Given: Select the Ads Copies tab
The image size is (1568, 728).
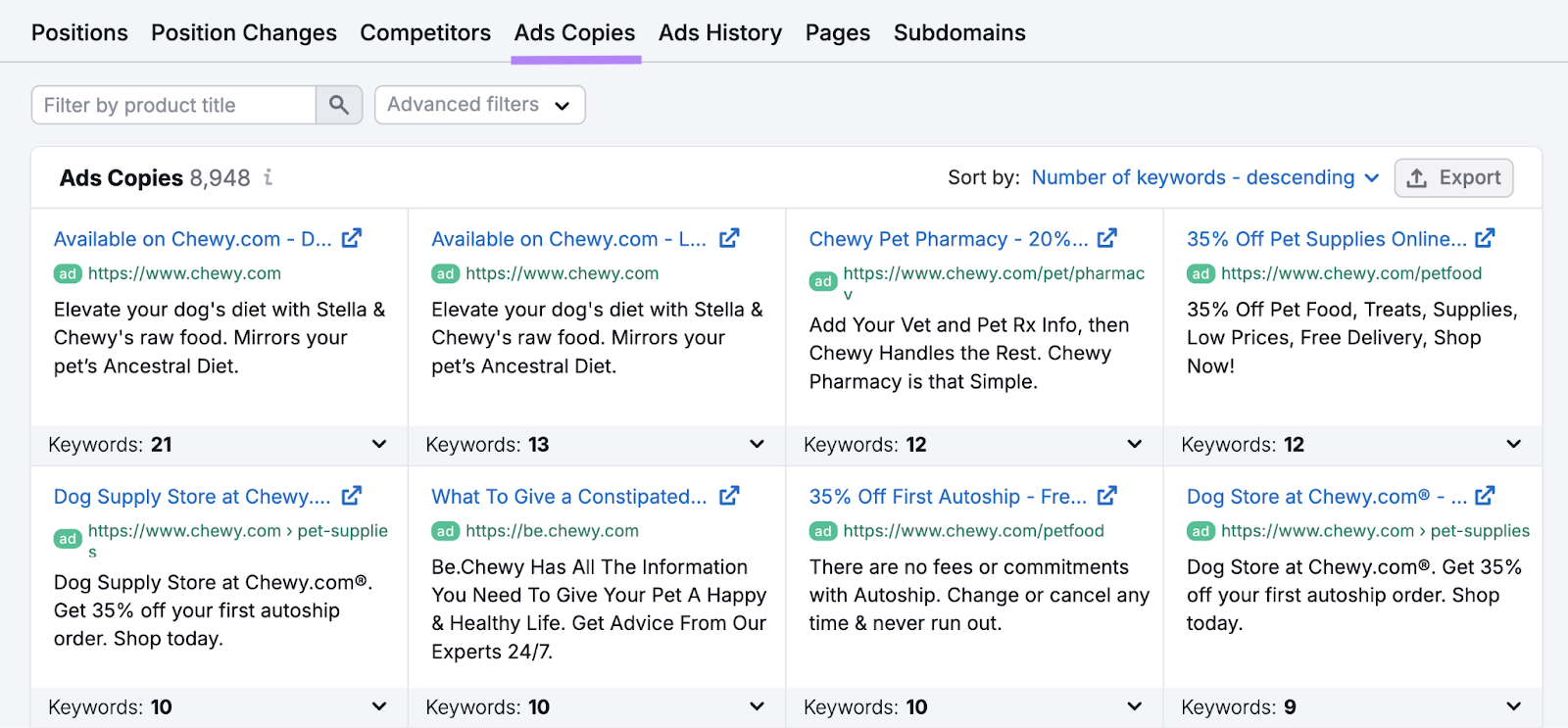Looking at the screenshot, I should click(x=575, y=32).
